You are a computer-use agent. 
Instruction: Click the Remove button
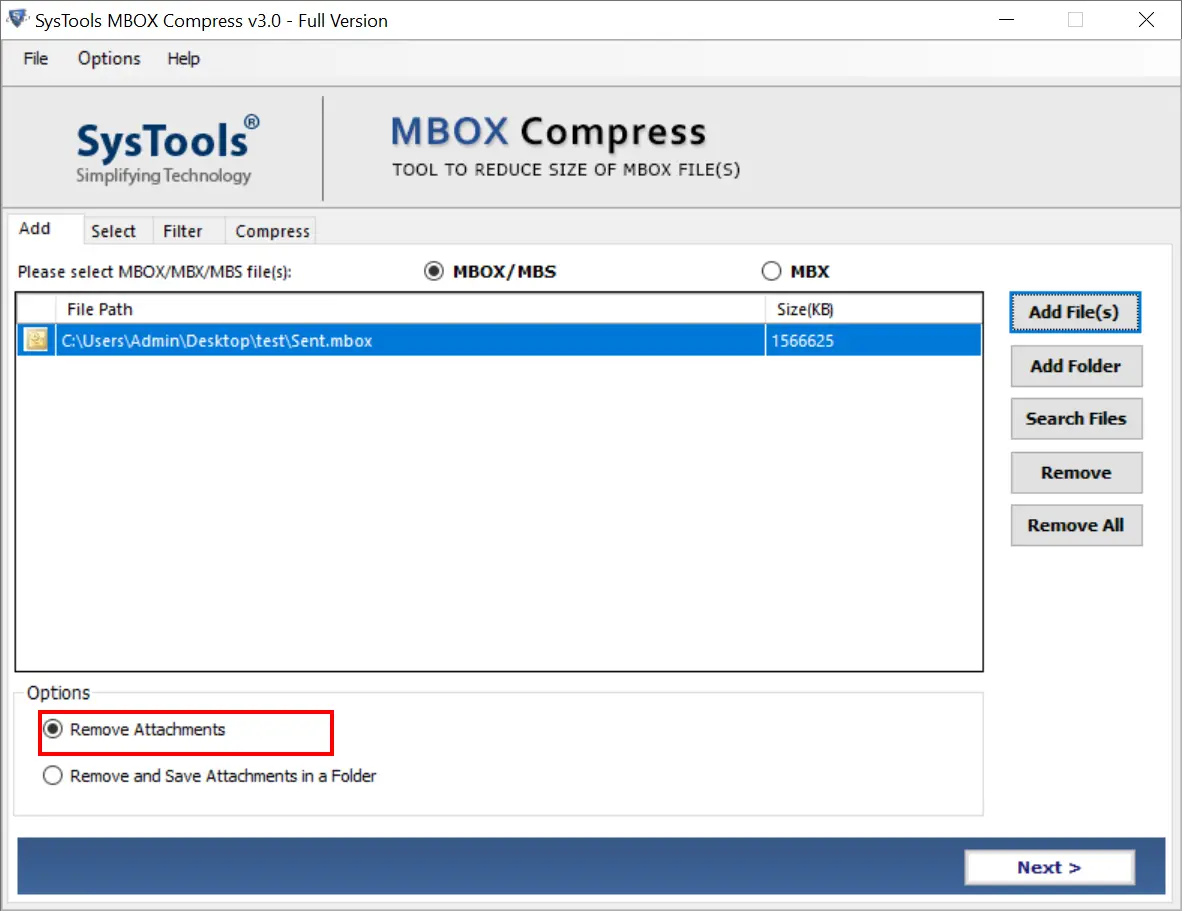tap(1076, 472)
